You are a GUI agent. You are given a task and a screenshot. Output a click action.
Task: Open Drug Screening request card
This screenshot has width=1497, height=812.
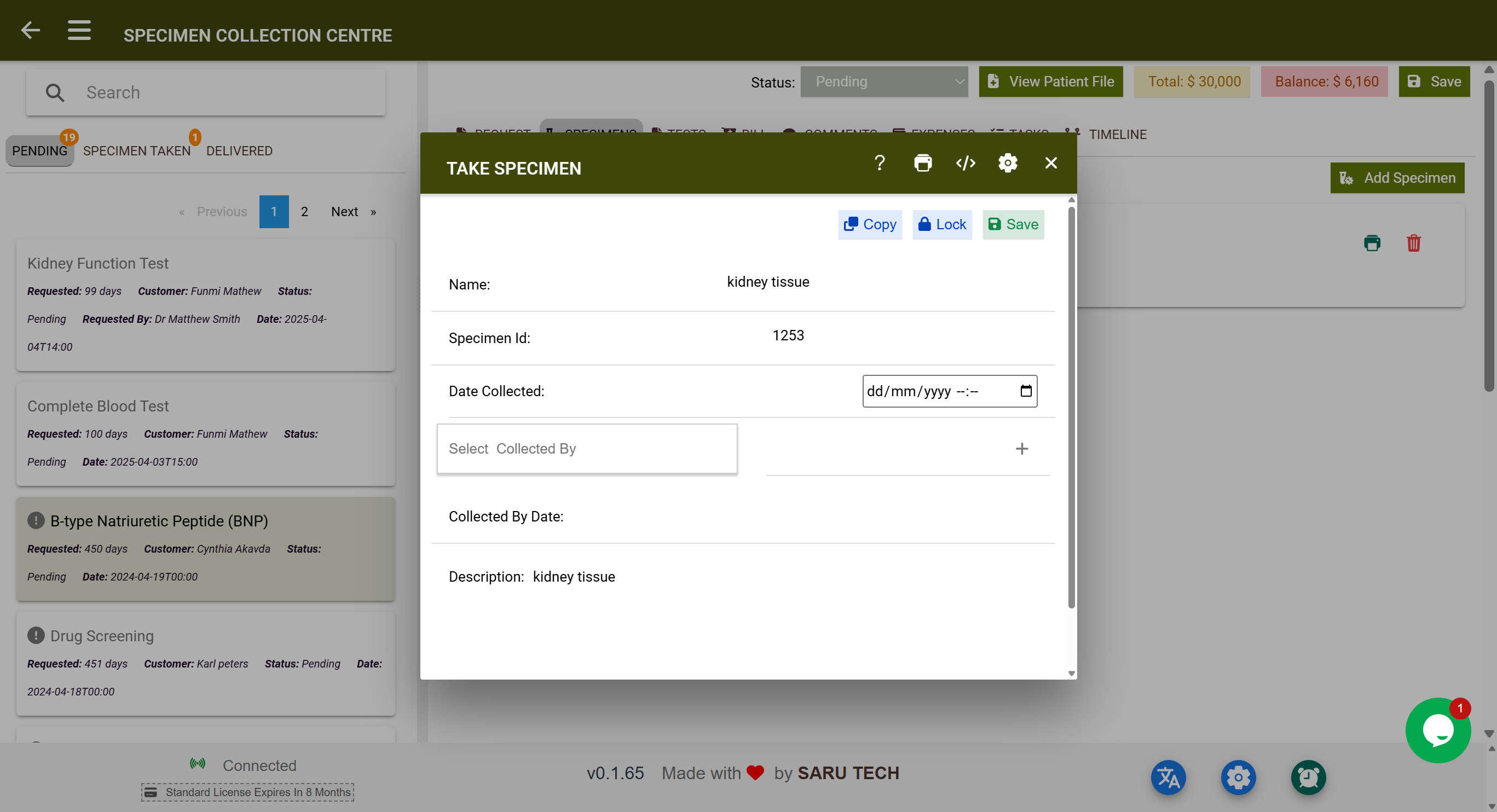click(x=206, y=664)
